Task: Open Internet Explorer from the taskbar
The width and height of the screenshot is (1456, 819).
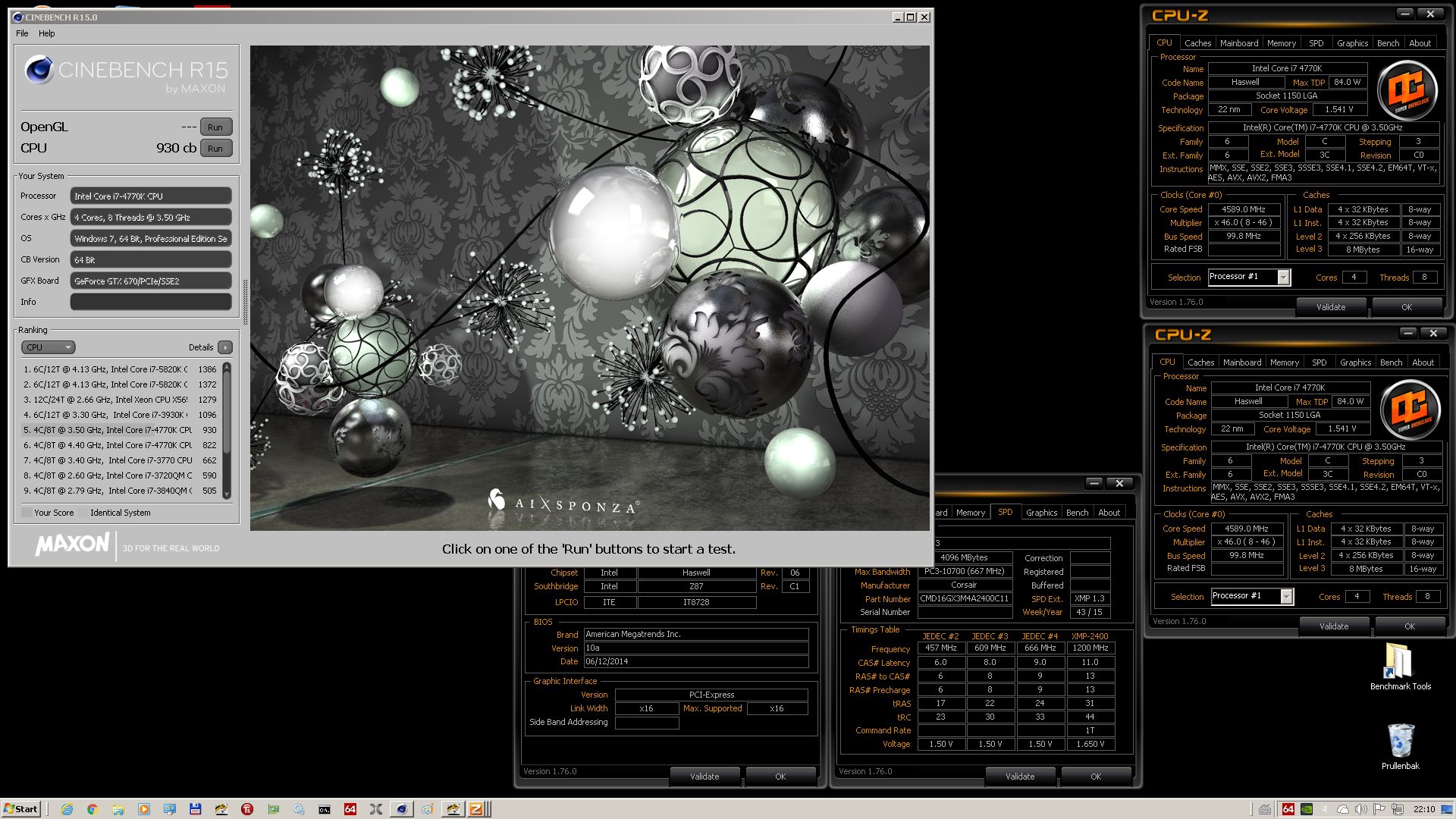Action: click(x=67, y=809)
